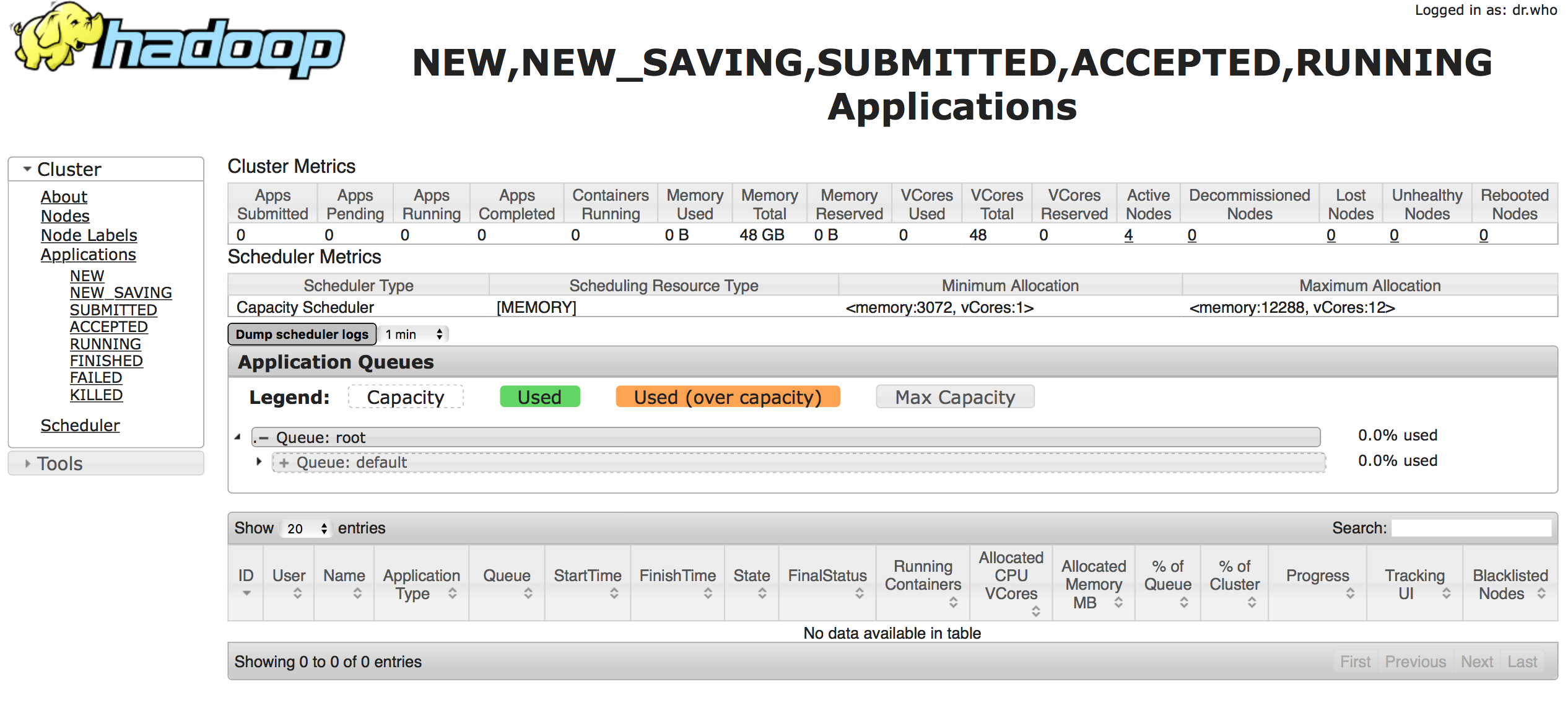Collapse the Queue: root tree node
This screenshot has width=1568, height=705.
coord(238,437)
